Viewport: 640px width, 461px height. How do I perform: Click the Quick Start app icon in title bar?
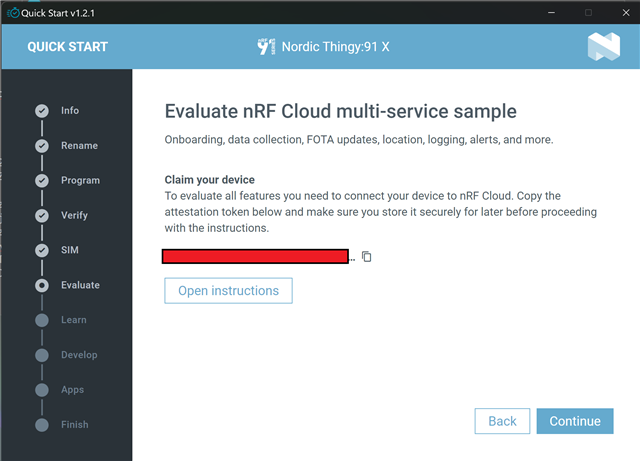(13, 13)
